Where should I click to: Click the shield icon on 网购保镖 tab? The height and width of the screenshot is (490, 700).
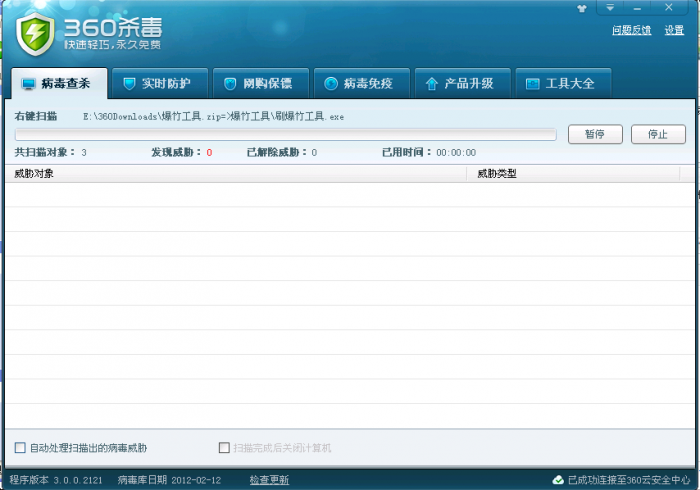(x=230, y=84)
